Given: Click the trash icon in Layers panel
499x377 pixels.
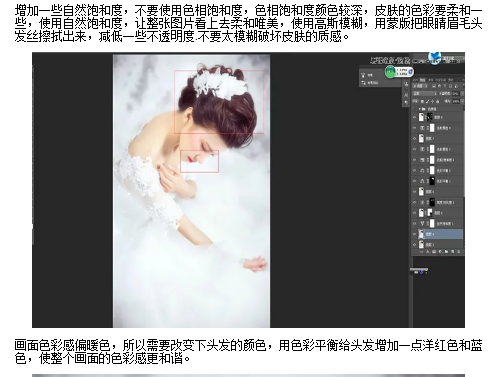Looking at the screenshot, I should 459,252.
